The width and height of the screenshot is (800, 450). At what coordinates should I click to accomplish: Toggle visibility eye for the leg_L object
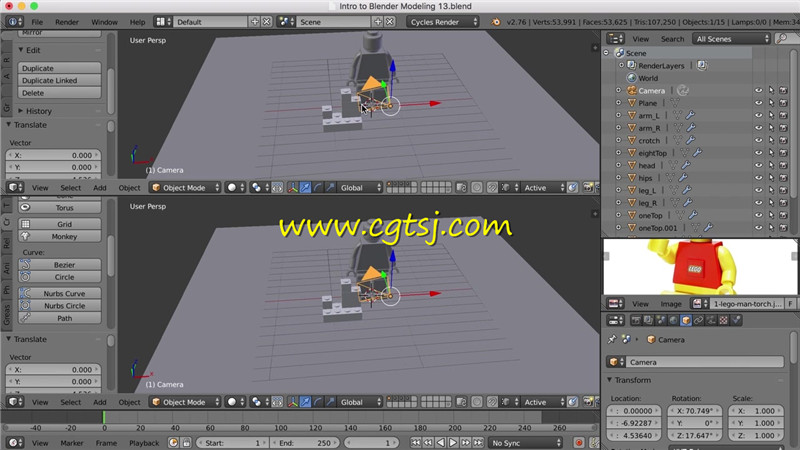click(x=759, y=190)
